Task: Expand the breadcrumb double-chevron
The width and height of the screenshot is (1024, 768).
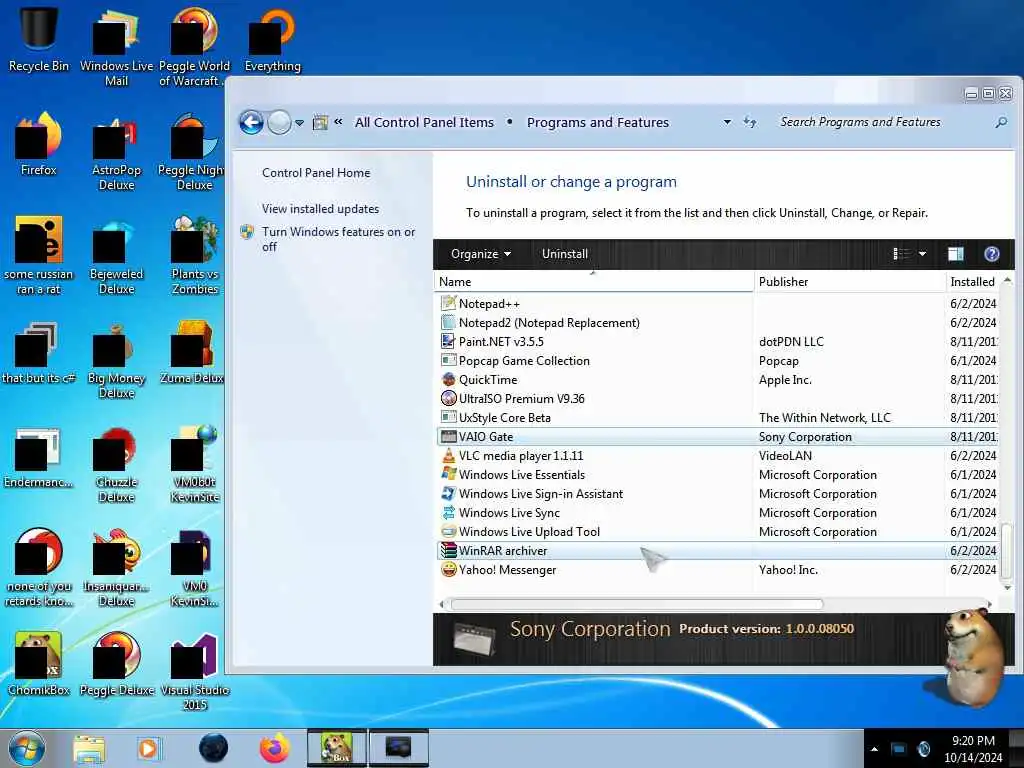Action: point(338,121)
